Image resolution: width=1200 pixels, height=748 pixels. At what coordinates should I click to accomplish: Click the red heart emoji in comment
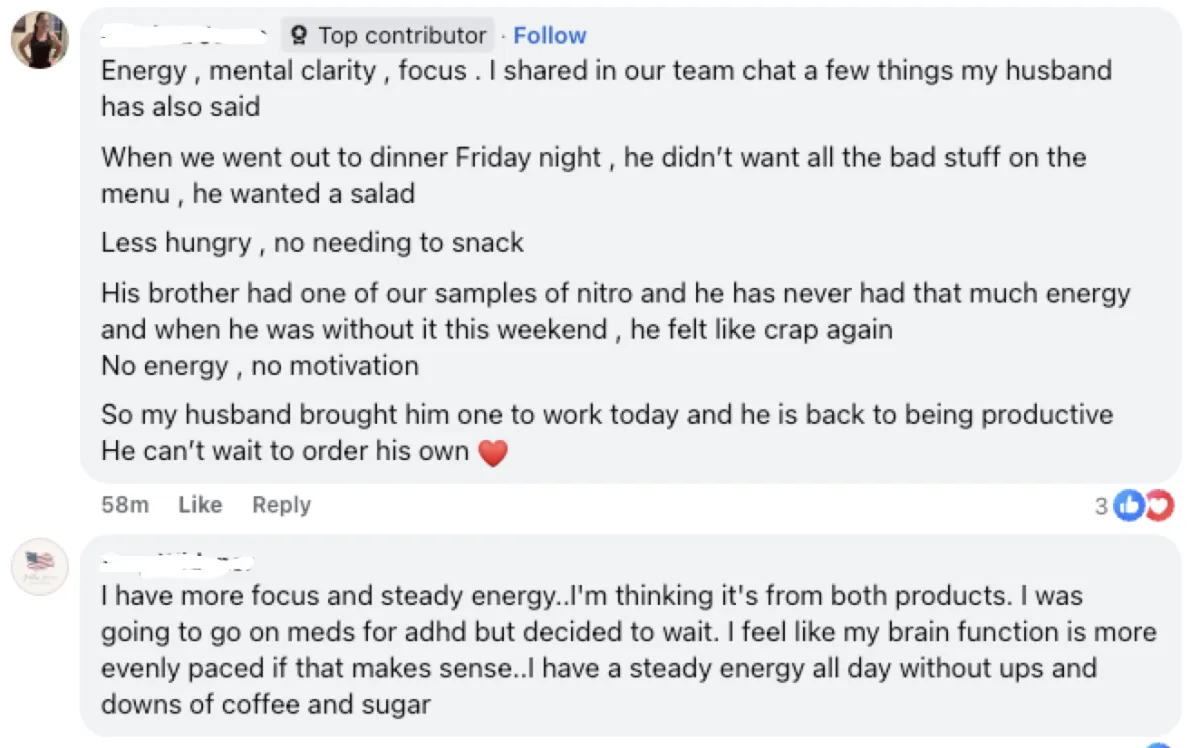tap(493, 453)
